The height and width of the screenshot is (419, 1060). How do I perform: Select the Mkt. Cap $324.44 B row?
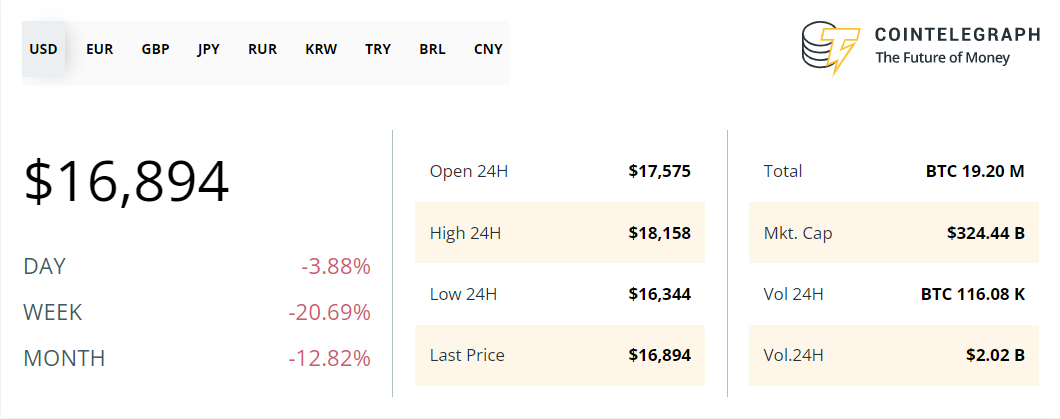point(894,232)
